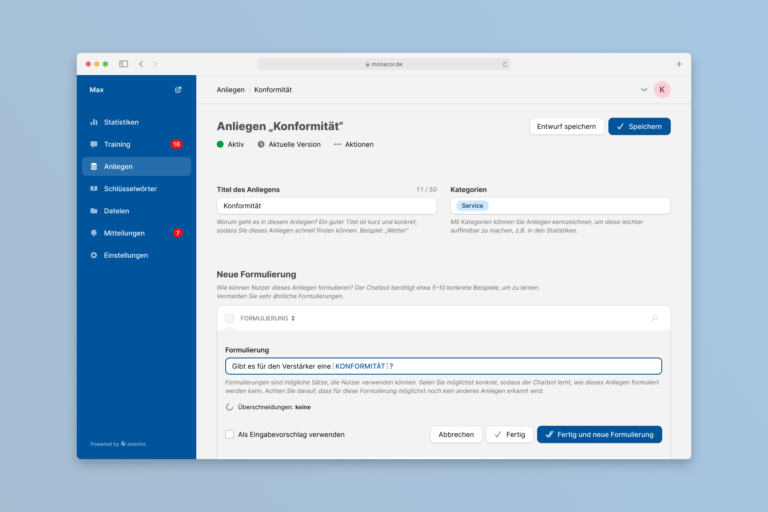The image size is (768, 512).
Task: Click the Dateien folder icon
Action: 94,211
